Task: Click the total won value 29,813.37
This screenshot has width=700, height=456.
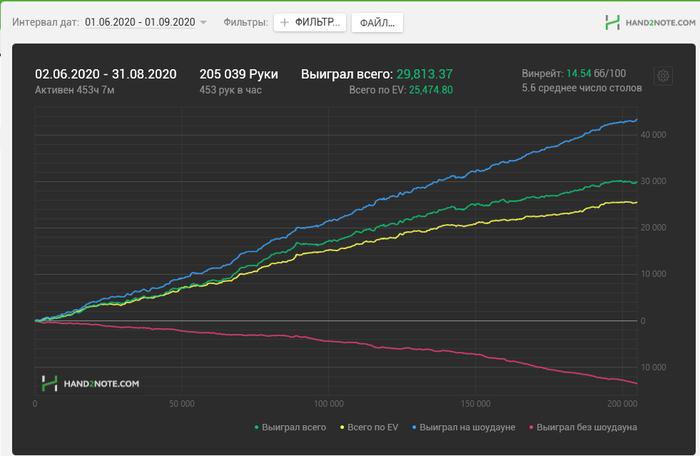Action: (425, 74)
